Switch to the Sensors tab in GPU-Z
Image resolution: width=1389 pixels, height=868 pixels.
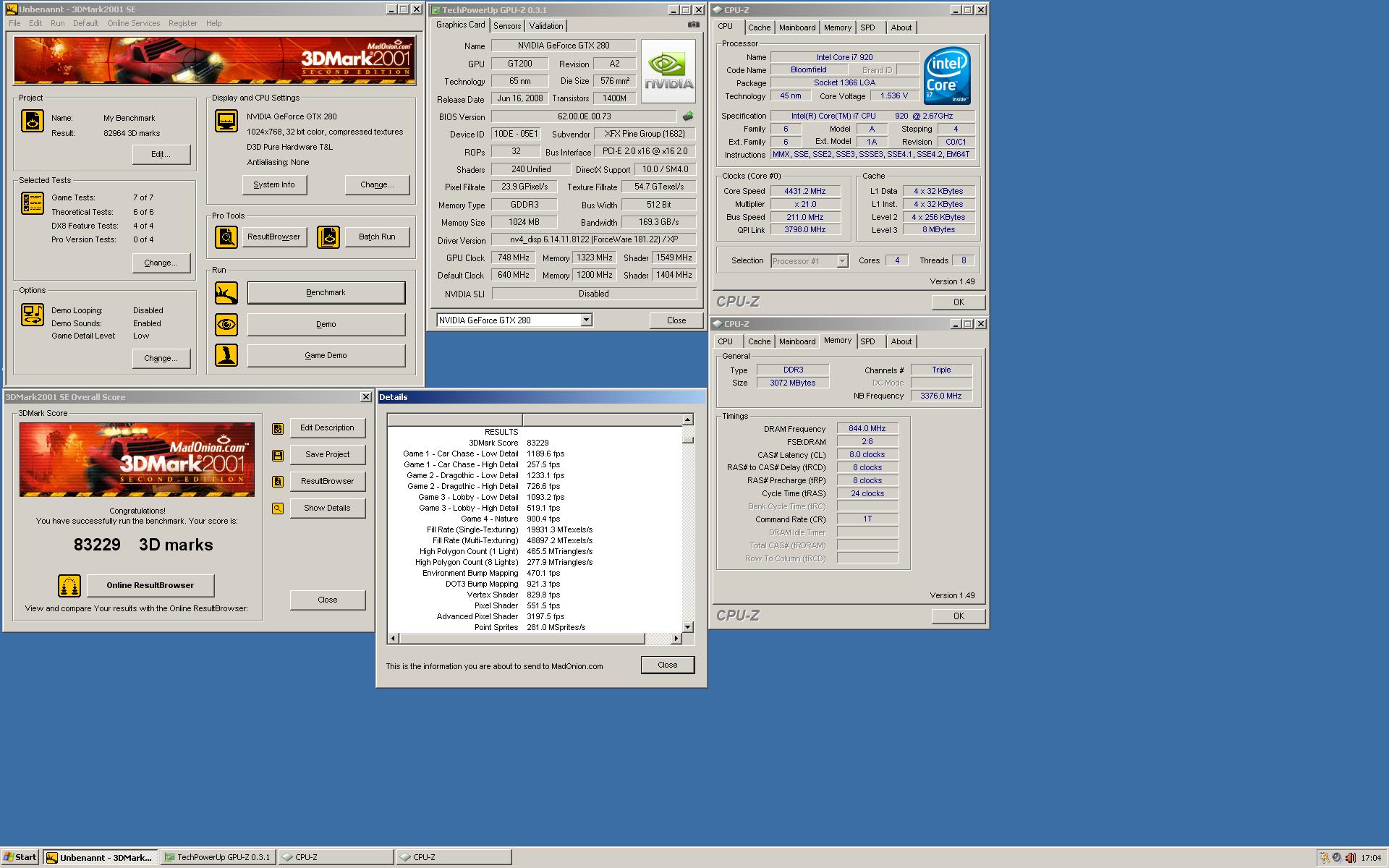pos(507,26)
